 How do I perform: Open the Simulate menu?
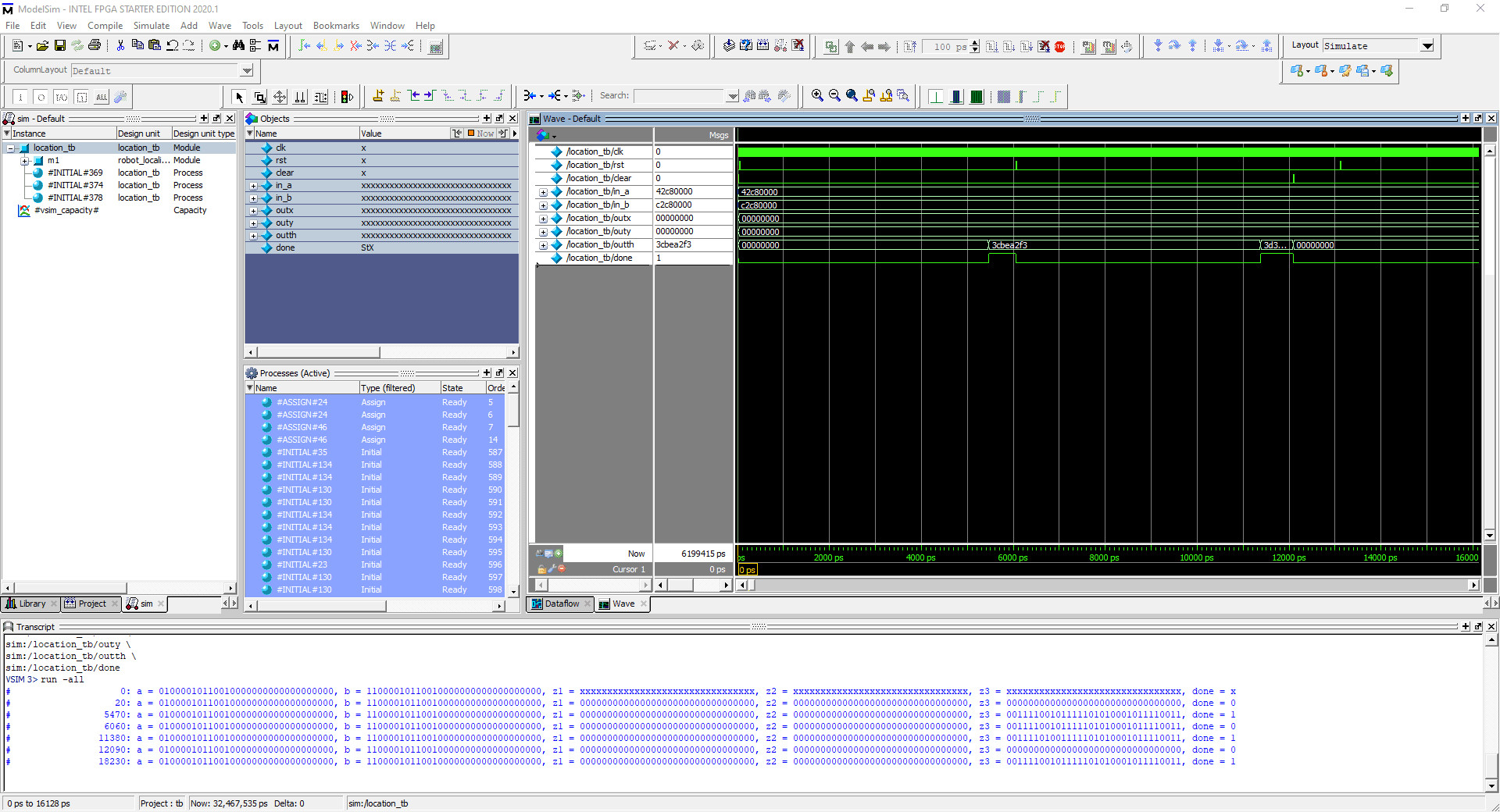(x=152, y=26)
